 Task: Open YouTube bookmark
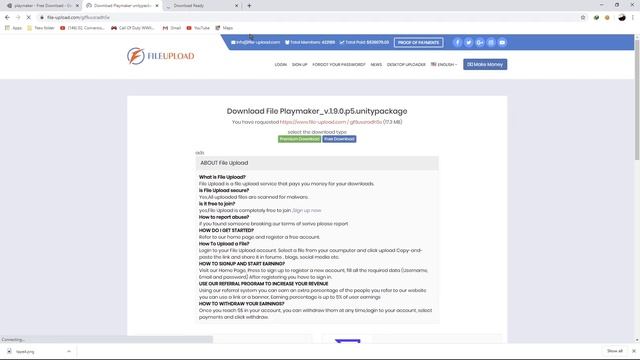click(198, 28)
